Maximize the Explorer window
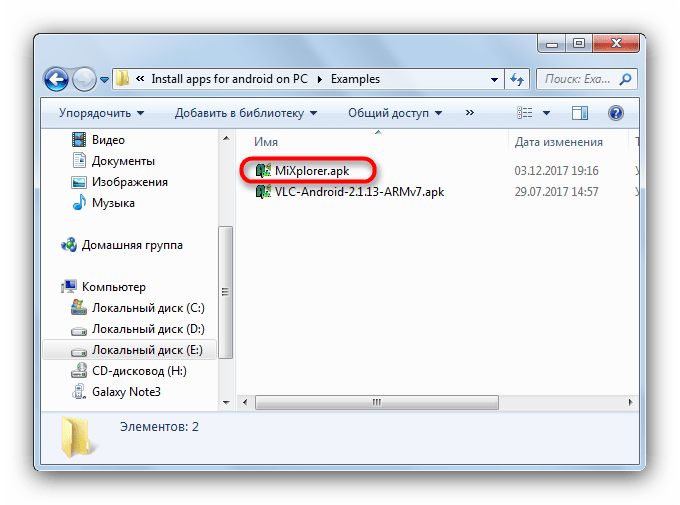The width and height of the screenshot is (680, 505). pyautogui.click(x=579, y=44)
